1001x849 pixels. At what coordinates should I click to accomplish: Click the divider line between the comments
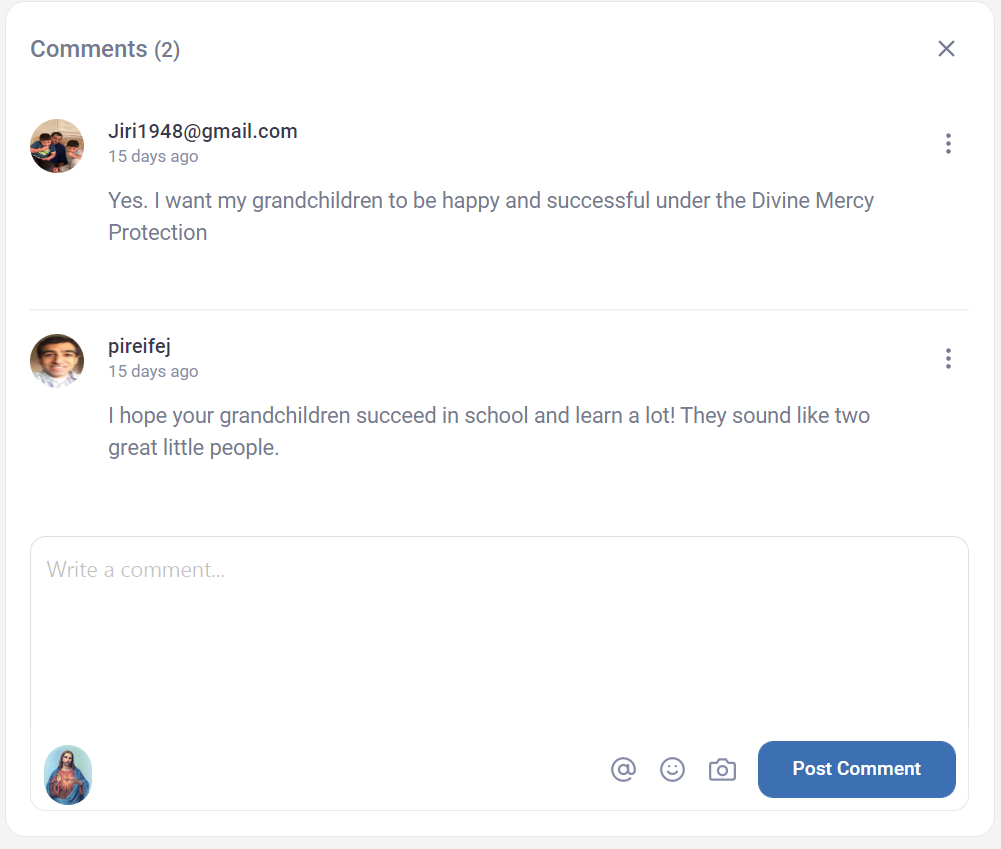[499, 310]
